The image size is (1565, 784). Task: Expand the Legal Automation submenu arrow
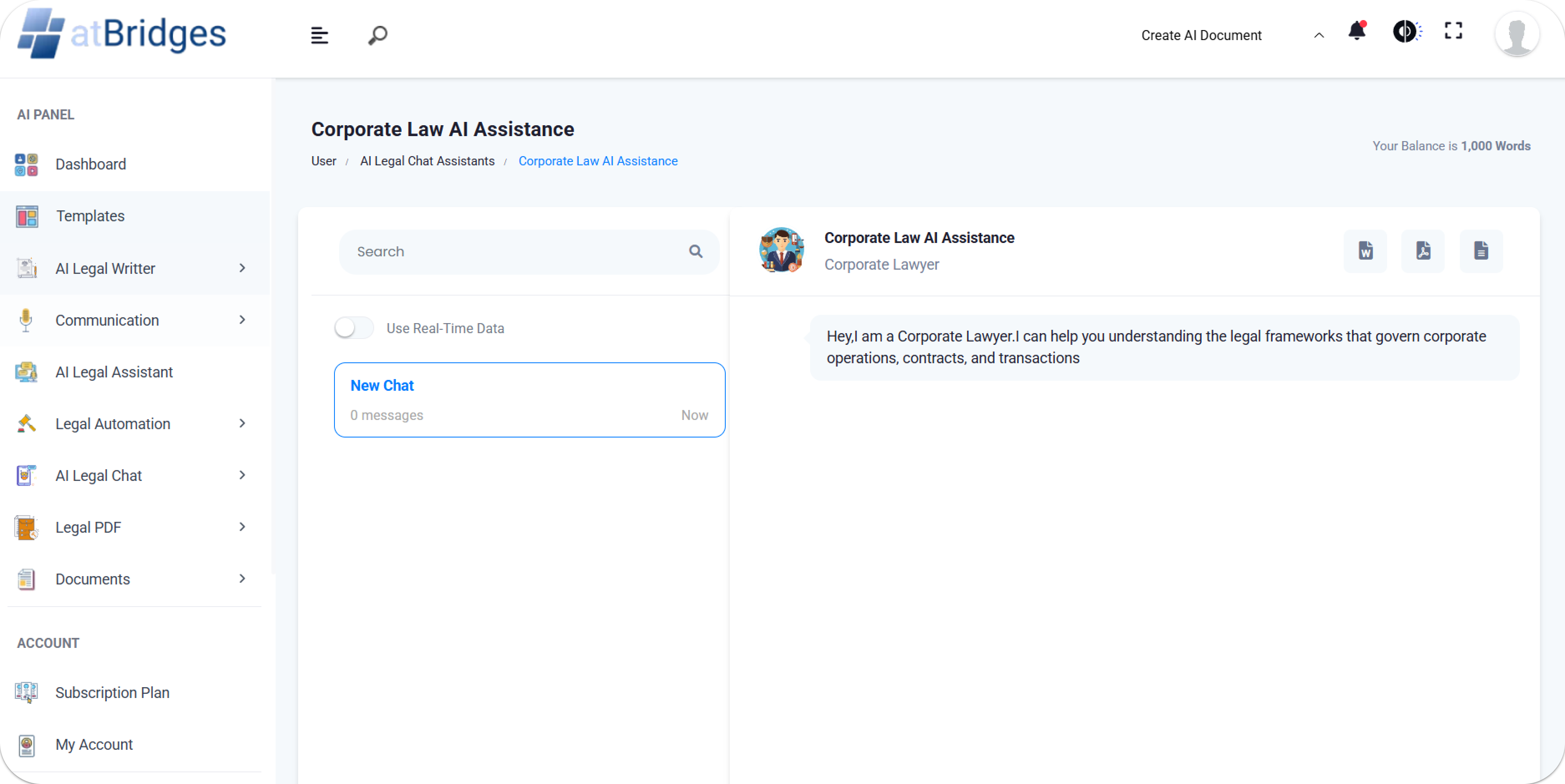pos(242,423)
